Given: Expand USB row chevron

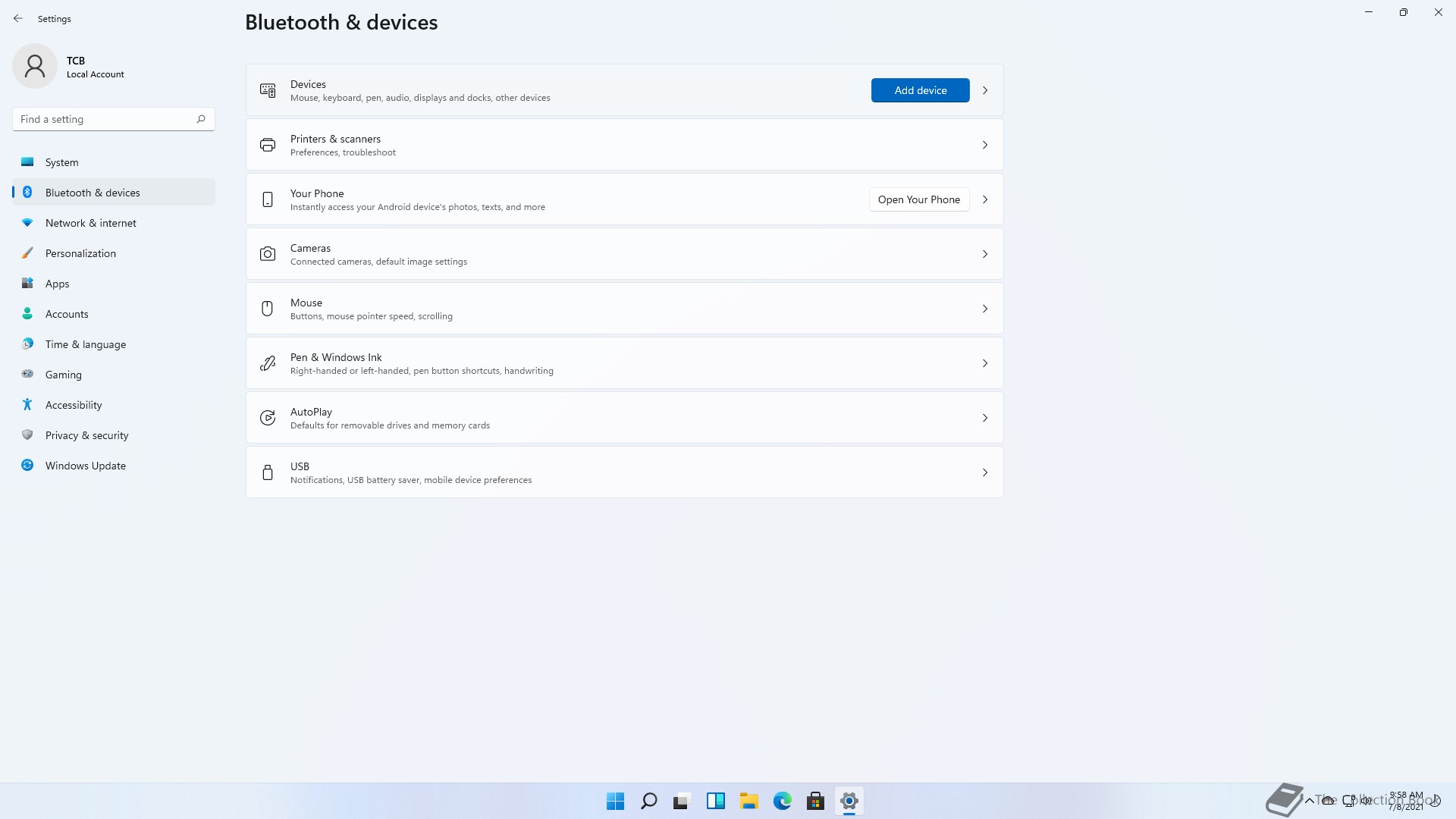Looking at the screenshot, I should tap(985, 472).
